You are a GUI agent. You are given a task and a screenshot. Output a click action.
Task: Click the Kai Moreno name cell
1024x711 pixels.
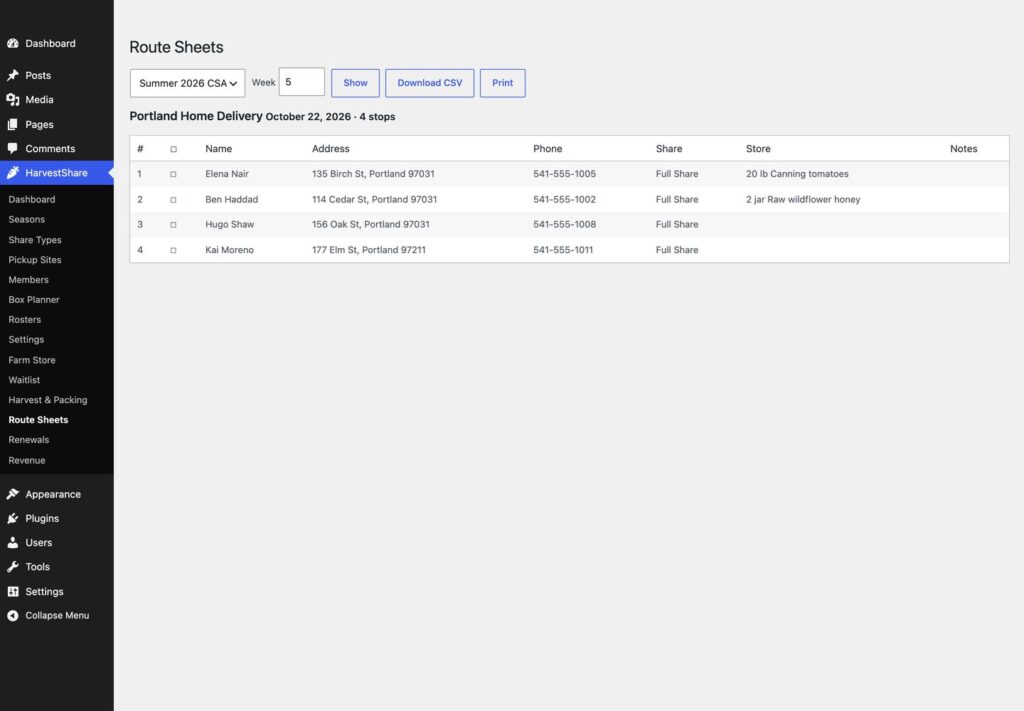pos(229,249)
